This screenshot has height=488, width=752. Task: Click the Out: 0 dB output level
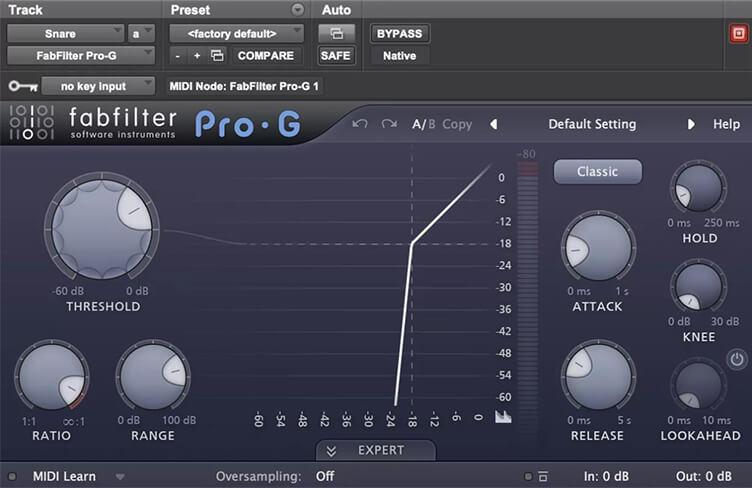pos(704,476)
